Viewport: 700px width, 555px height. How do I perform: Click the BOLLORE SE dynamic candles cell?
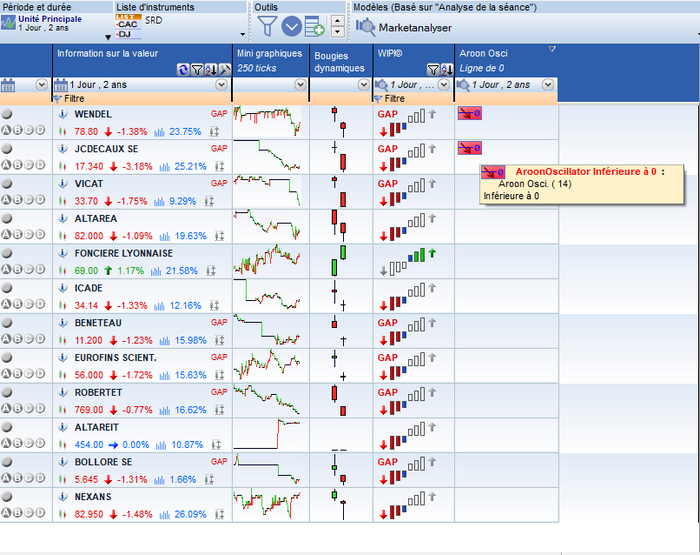pos(341,470)
